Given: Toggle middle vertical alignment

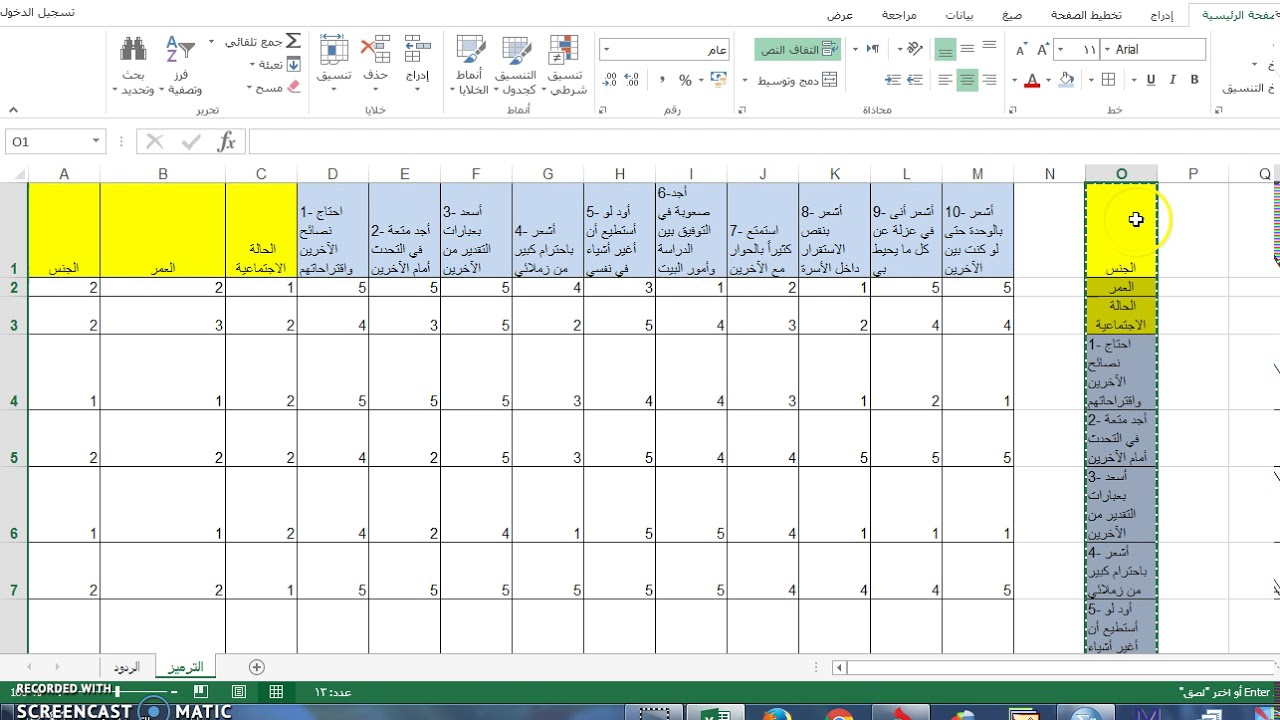Looking at the screenshot, I should [967, 49].
